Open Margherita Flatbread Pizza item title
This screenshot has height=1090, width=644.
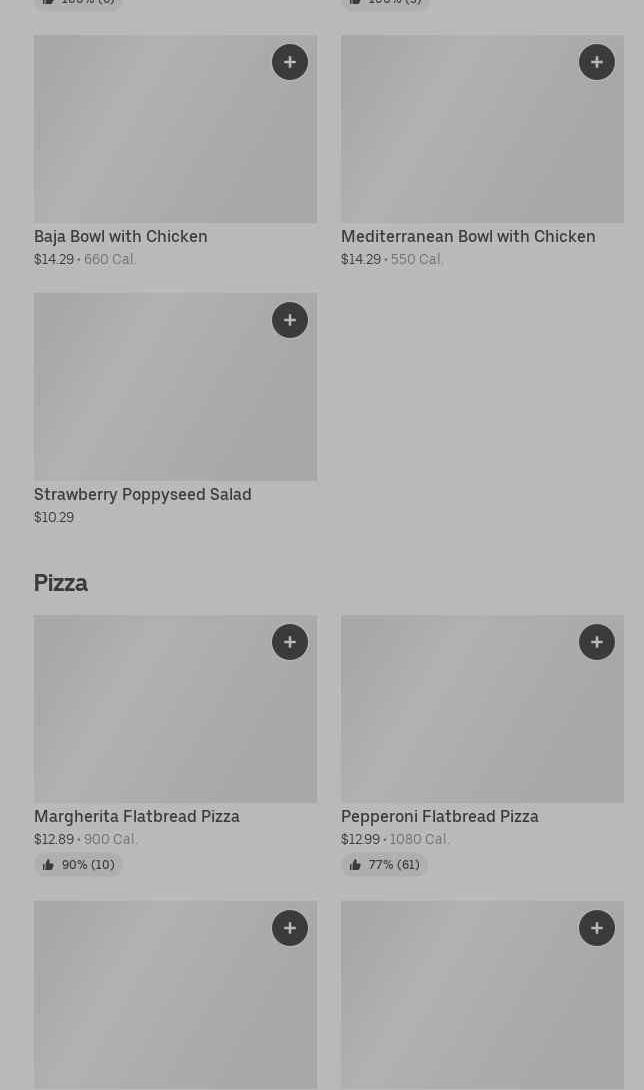pyautogui.click(x=137, y=817)
